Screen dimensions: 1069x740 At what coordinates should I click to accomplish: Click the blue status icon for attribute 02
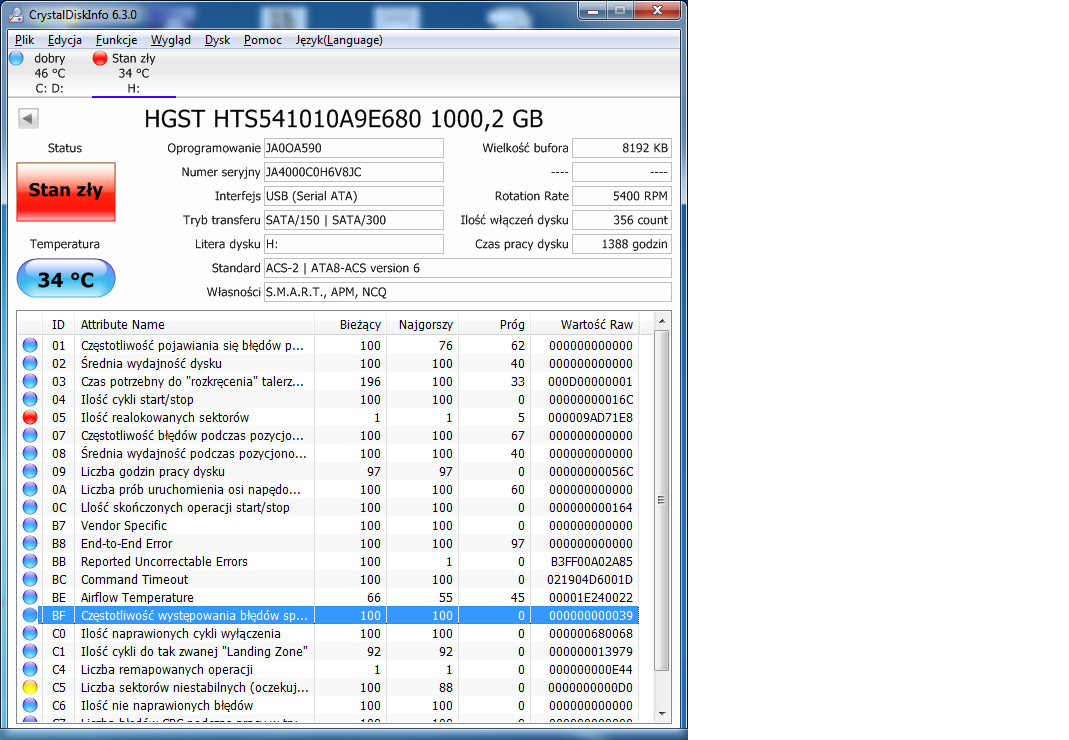click(x=30, y=364)
